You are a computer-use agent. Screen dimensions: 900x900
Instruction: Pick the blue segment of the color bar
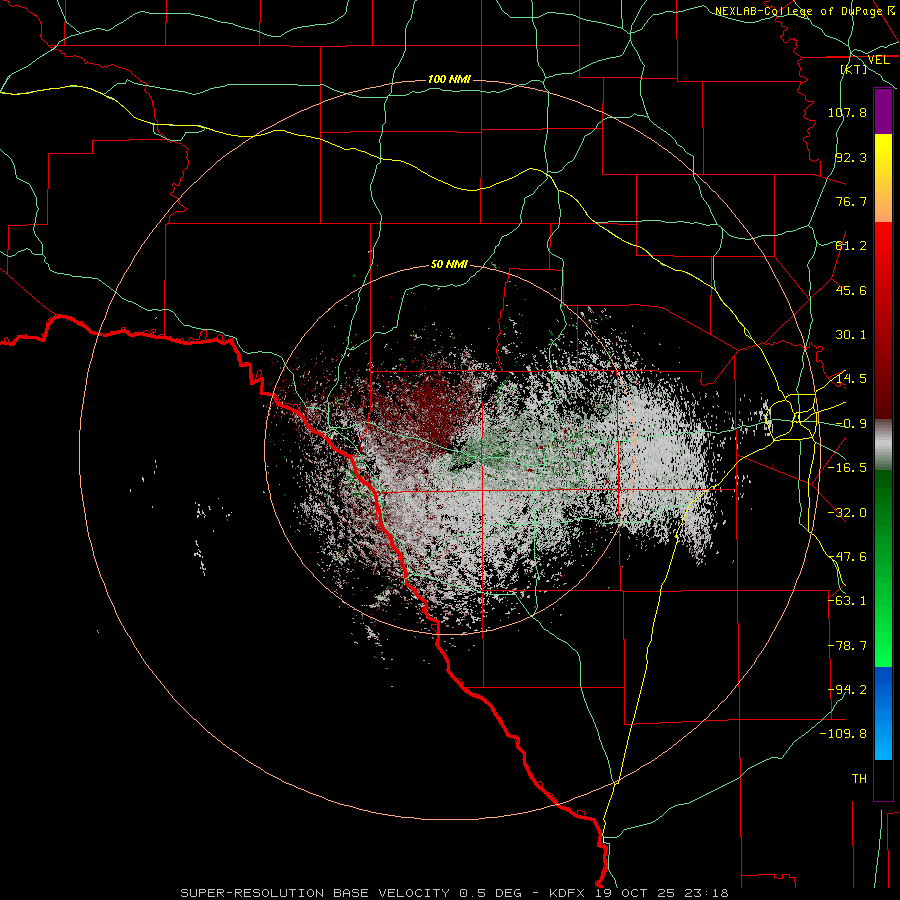pos(883,713)
